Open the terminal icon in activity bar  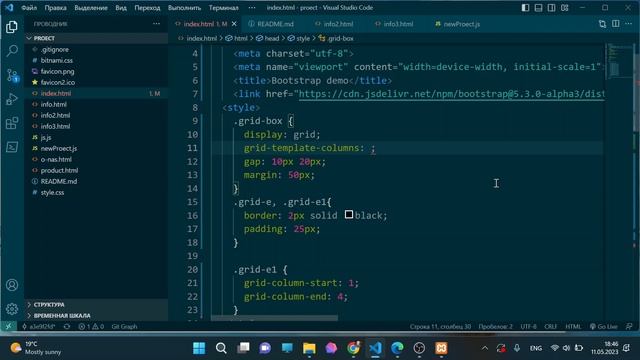[12, 147]
